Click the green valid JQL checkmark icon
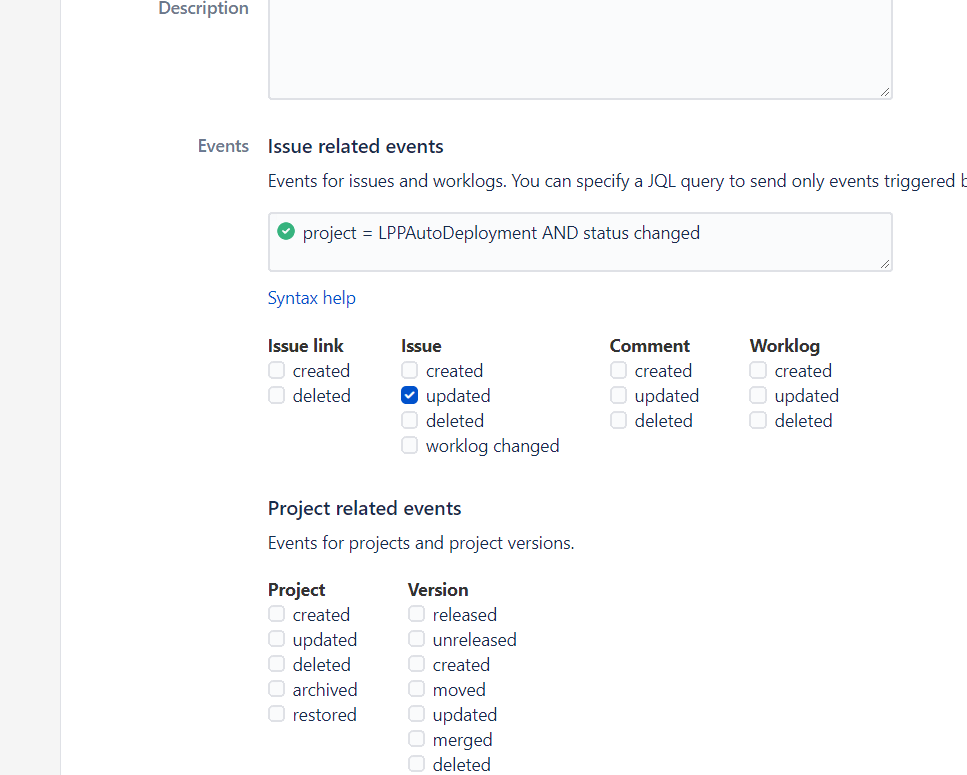The image size is (967, 775). coord(285,231)
